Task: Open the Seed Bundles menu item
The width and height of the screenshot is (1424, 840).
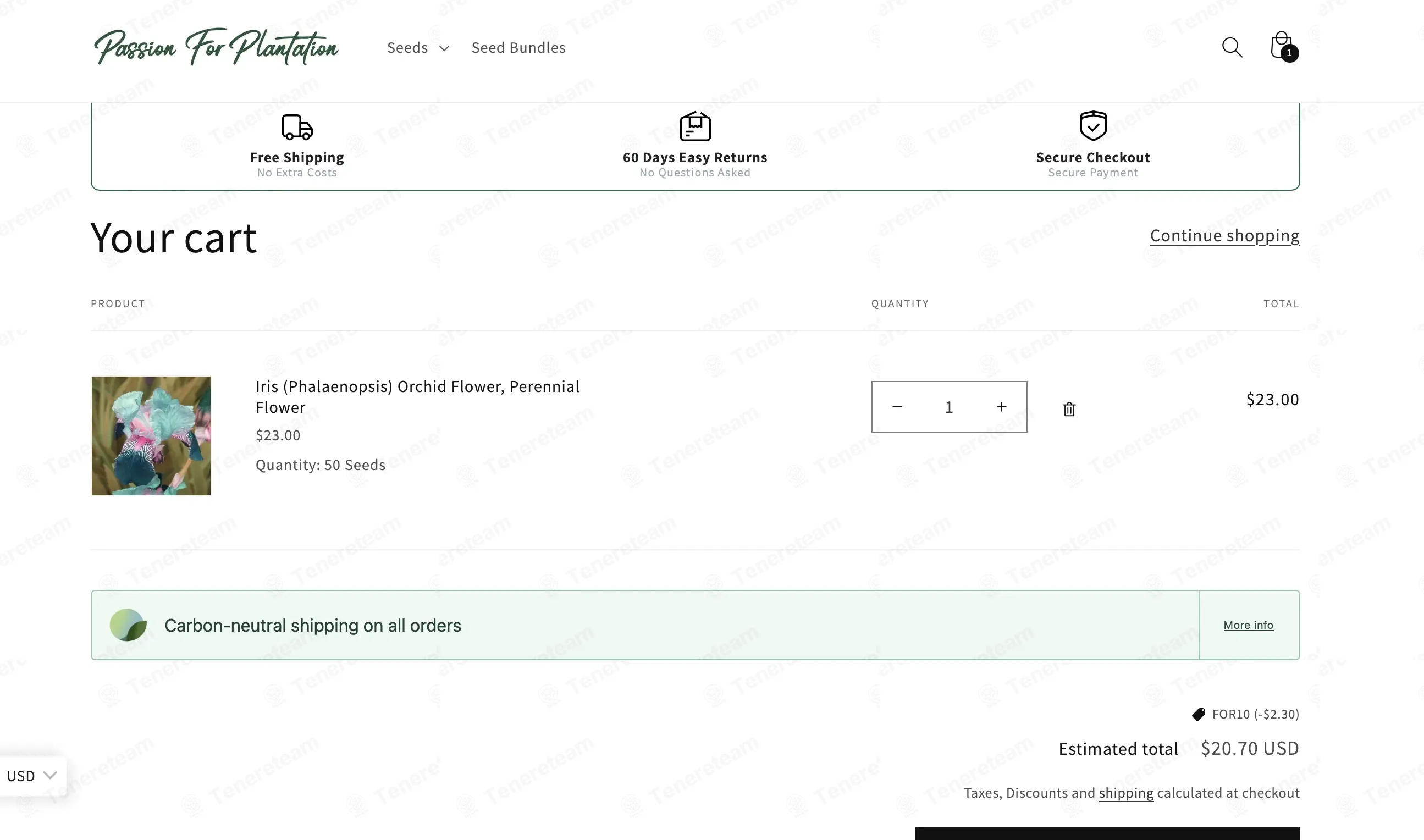Action: (518, 48)
